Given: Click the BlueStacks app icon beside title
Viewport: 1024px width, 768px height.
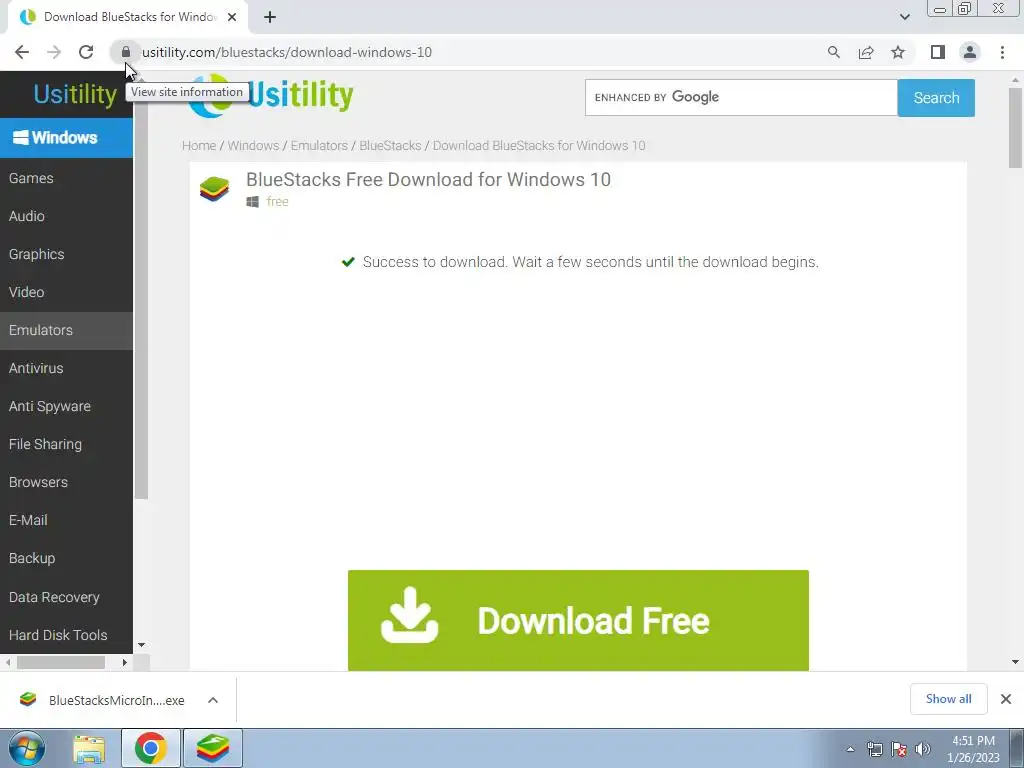Looking at the screenshot, I should click(214, 189).
